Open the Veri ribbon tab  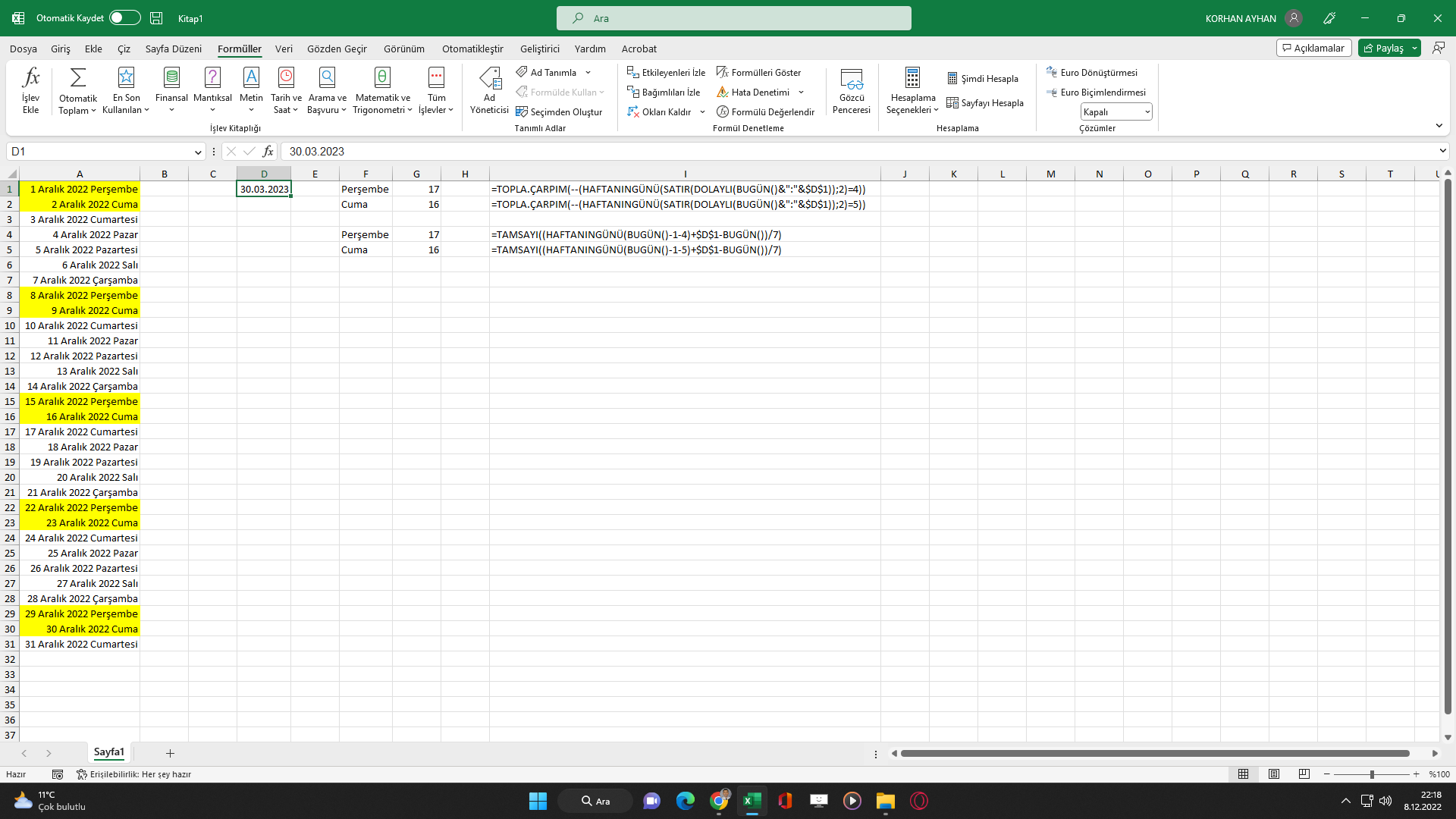(x=284, y=49)
